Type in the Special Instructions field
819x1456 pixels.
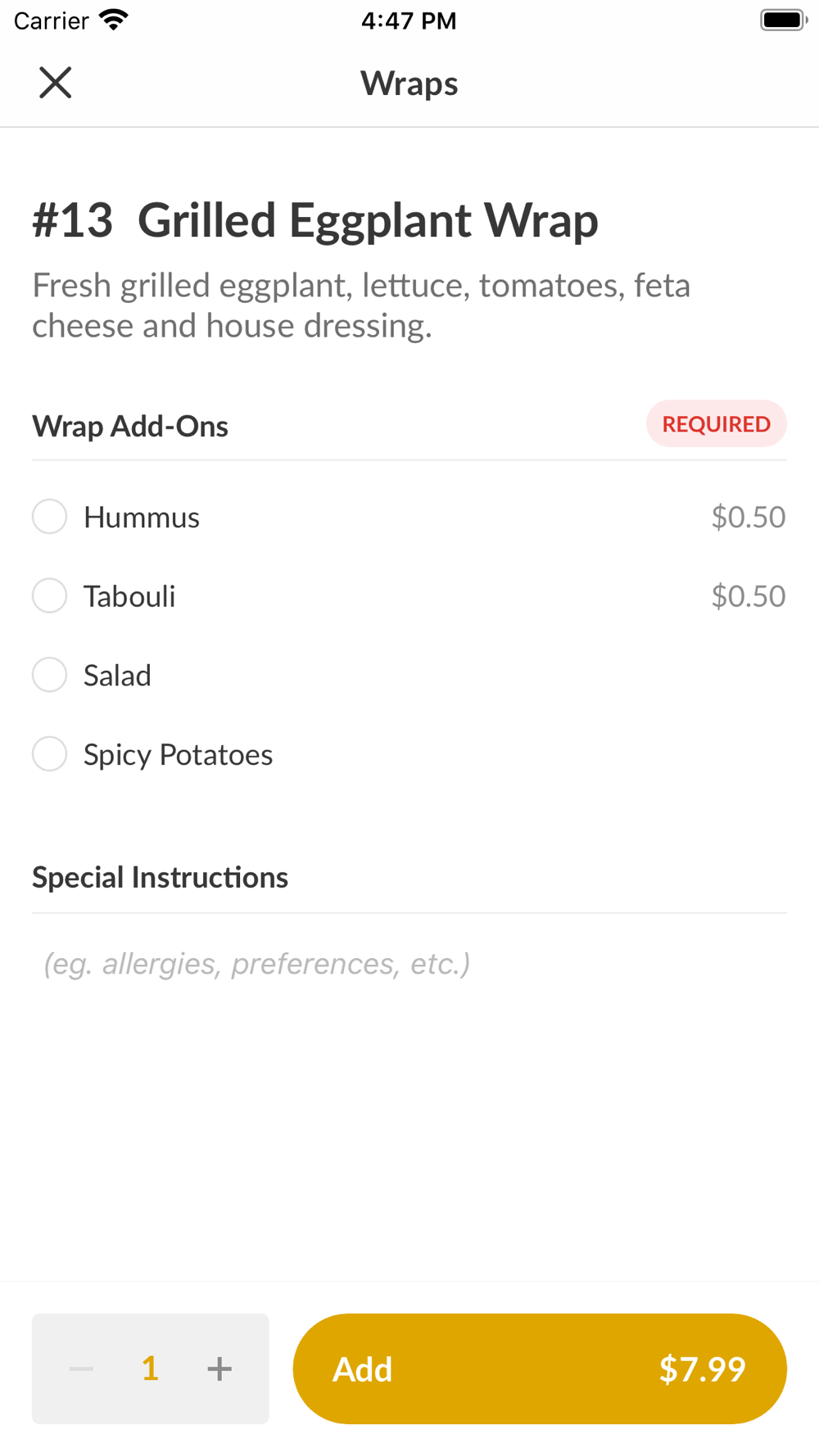coord(409,964)
